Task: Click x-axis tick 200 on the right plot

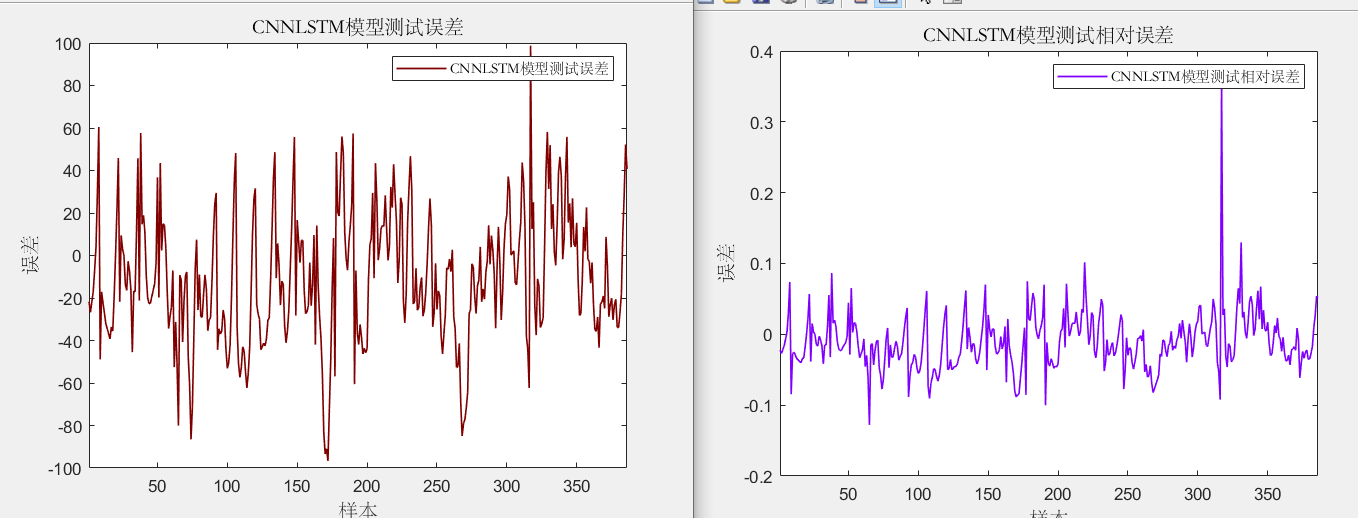Action: 1057,494
